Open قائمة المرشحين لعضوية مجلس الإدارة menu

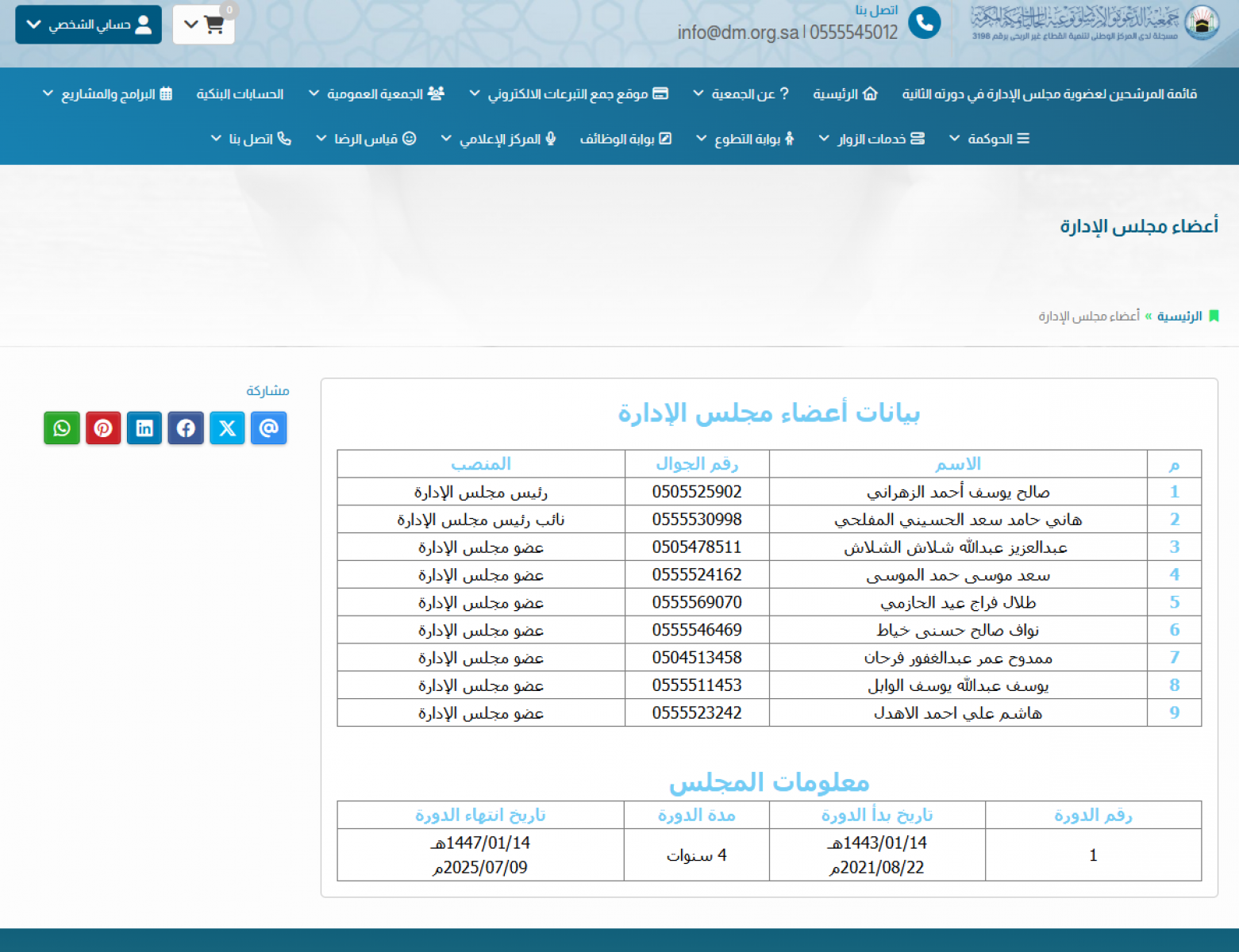[1049, 94]
